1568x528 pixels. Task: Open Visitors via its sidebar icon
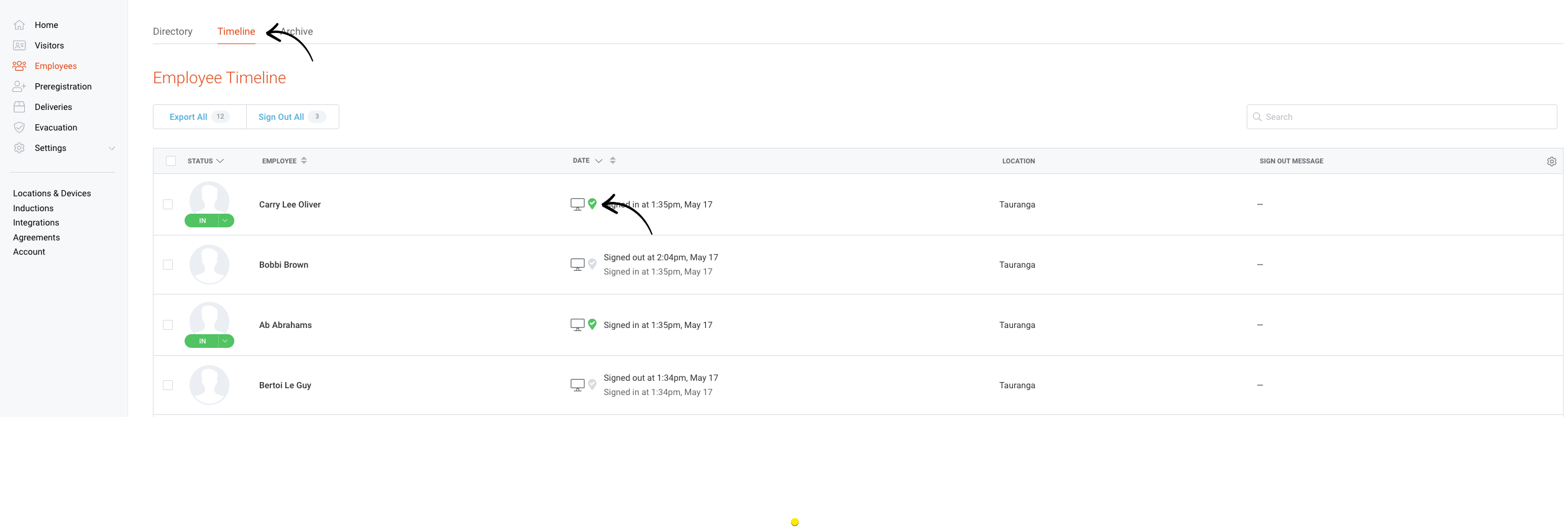coord(19,45)
